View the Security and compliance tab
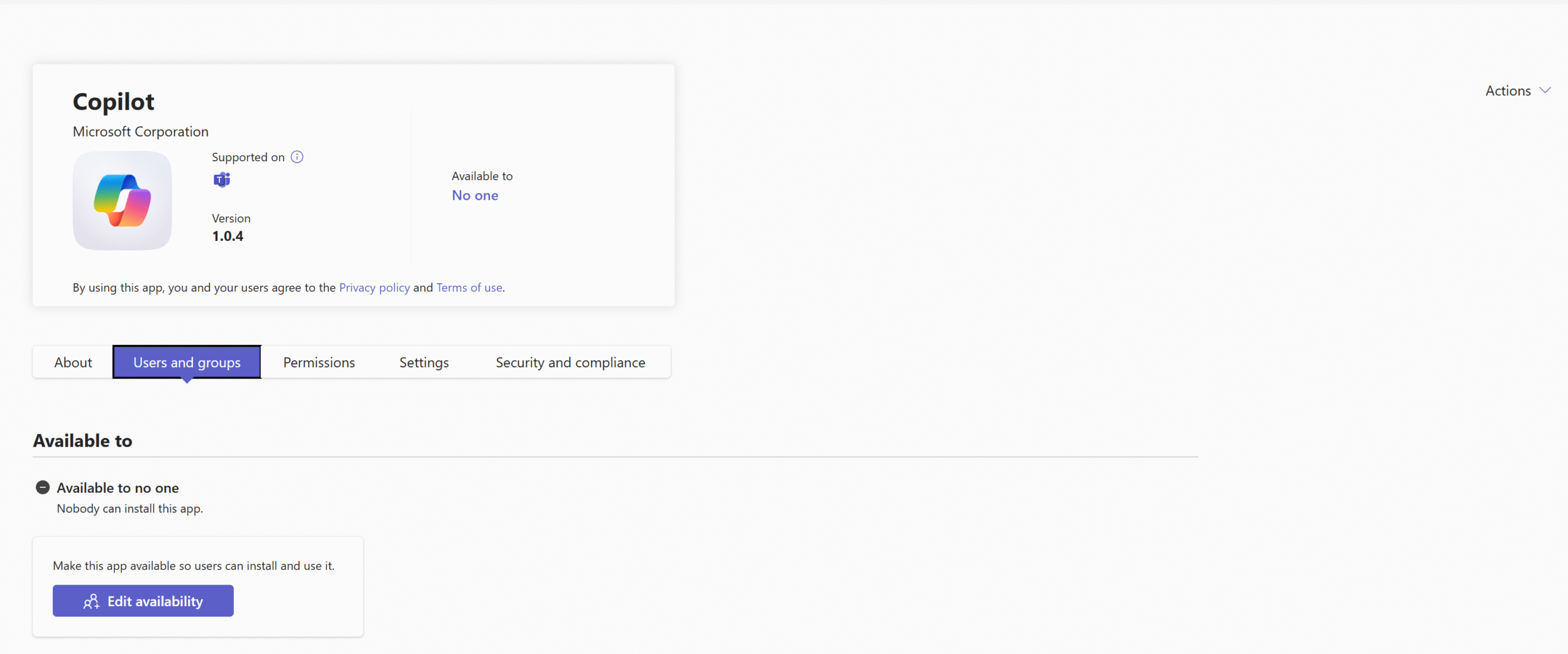The width and height of the screenshot is (1568, 654). (x=570, y=362)
